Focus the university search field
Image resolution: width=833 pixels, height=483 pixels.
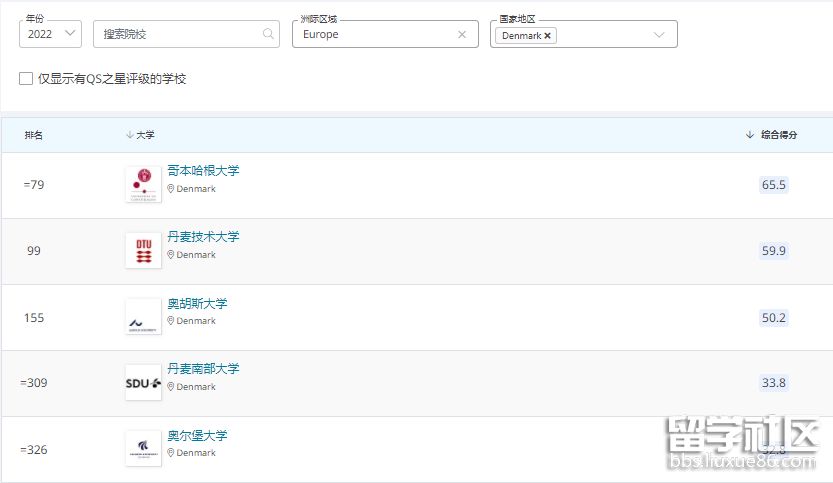(x=186, y=34)
